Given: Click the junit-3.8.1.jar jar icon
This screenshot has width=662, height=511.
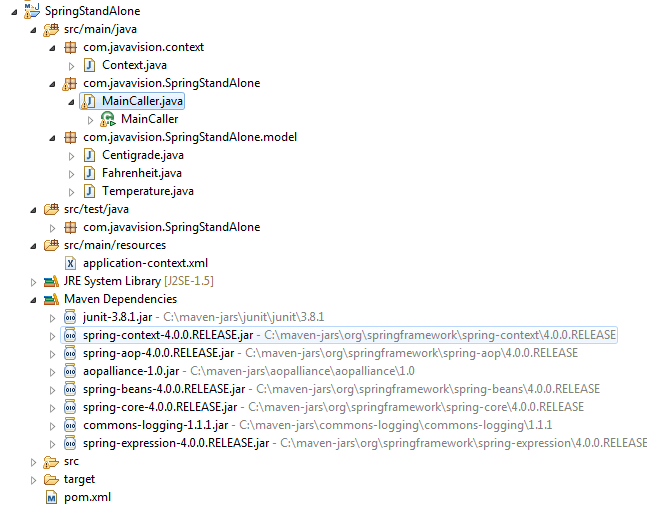Looking at the screenshot, I should pos(70,317).
